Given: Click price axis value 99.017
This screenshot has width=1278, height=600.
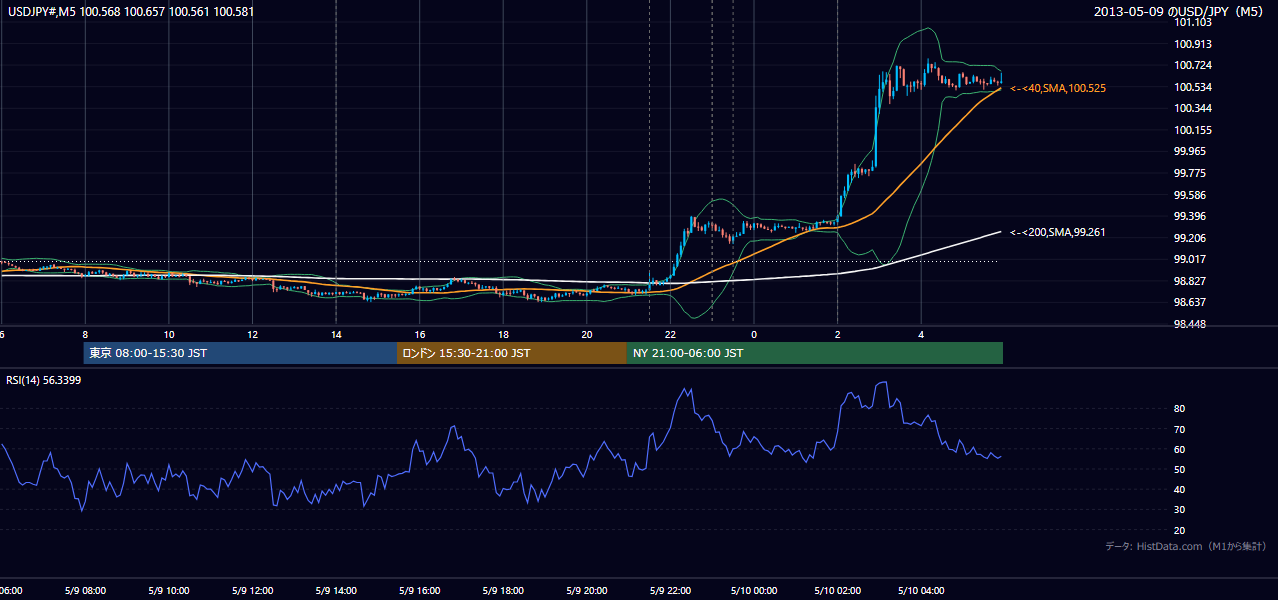Looking at the screenshot, I should [x=1190, y=260].
